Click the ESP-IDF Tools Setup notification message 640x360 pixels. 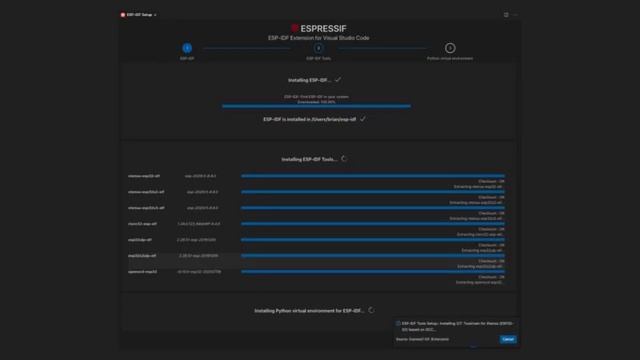coord(458,326)
